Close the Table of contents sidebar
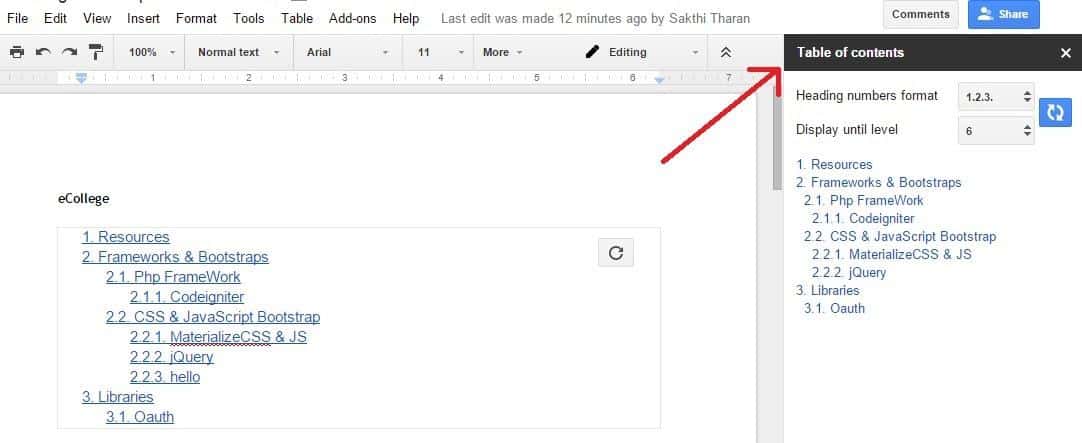Screen dimensions: 1082x443 (1065, 53)
